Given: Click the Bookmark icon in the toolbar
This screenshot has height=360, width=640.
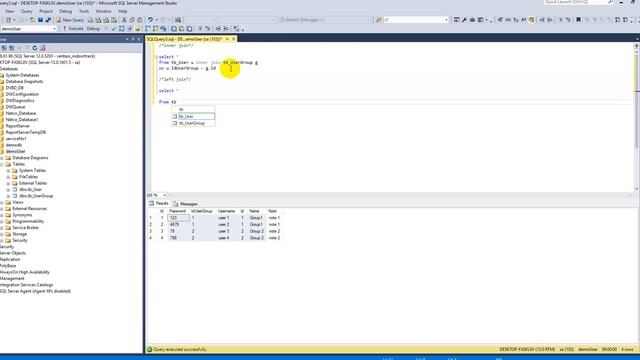Looking at the screenshot, I should click(578, 20).
